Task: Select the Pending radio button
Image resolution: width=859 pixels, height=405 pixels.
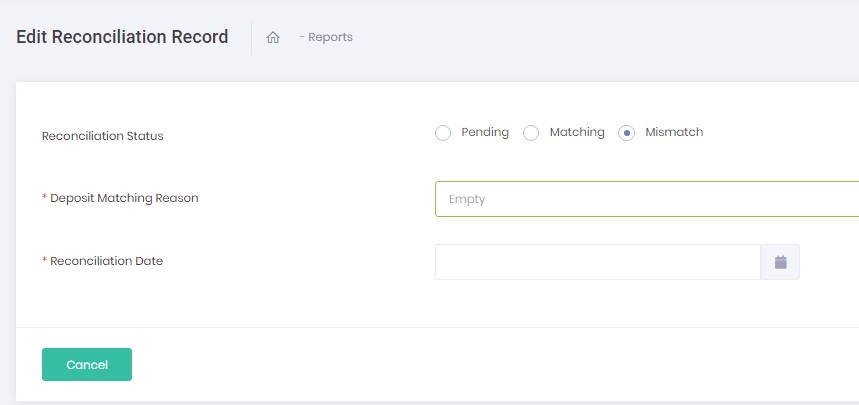Action: (x=443, y=133)
